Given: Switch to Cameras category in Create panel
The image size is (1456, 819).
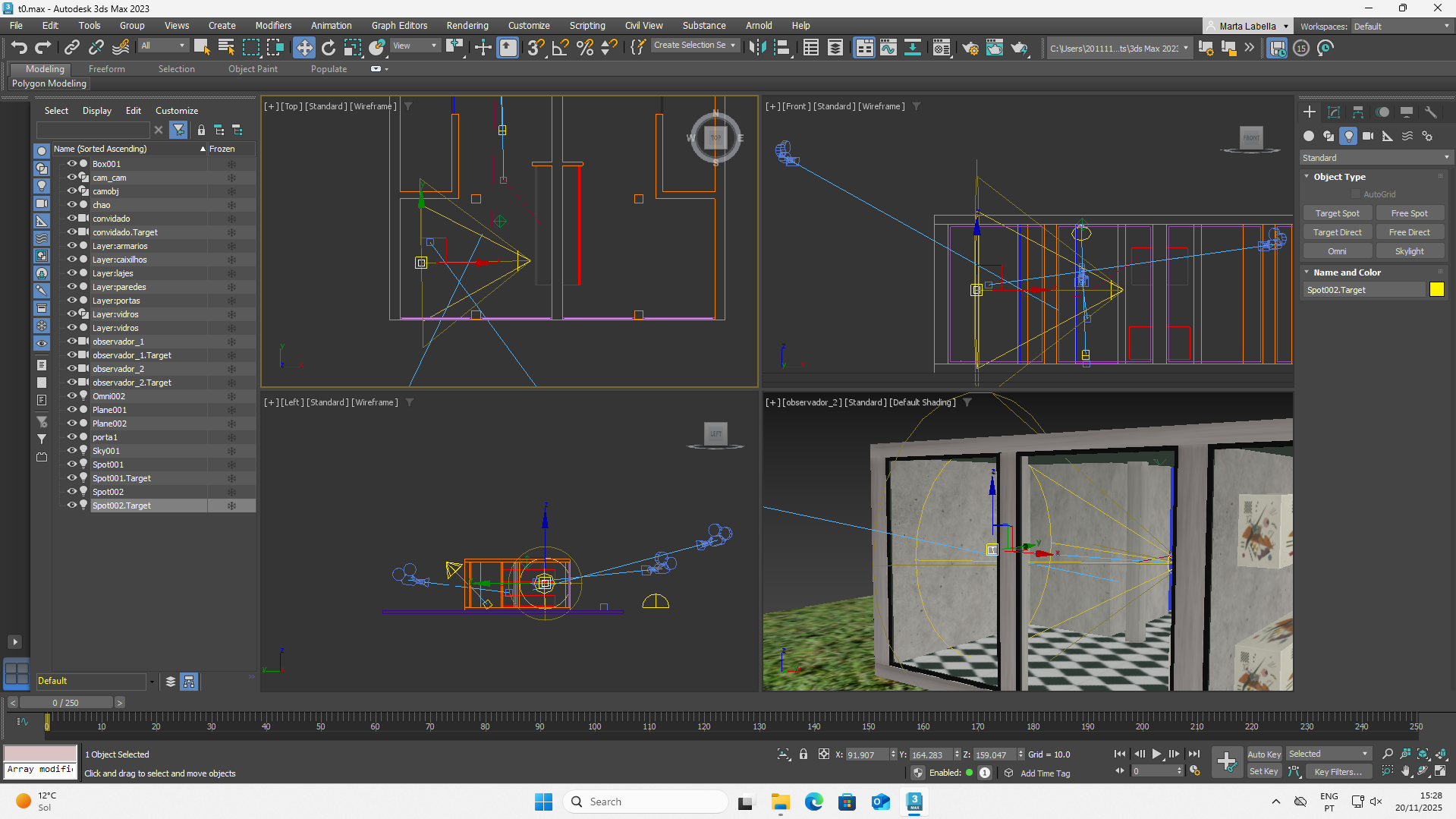Looking at the screenshot, I should (1367, 136).
